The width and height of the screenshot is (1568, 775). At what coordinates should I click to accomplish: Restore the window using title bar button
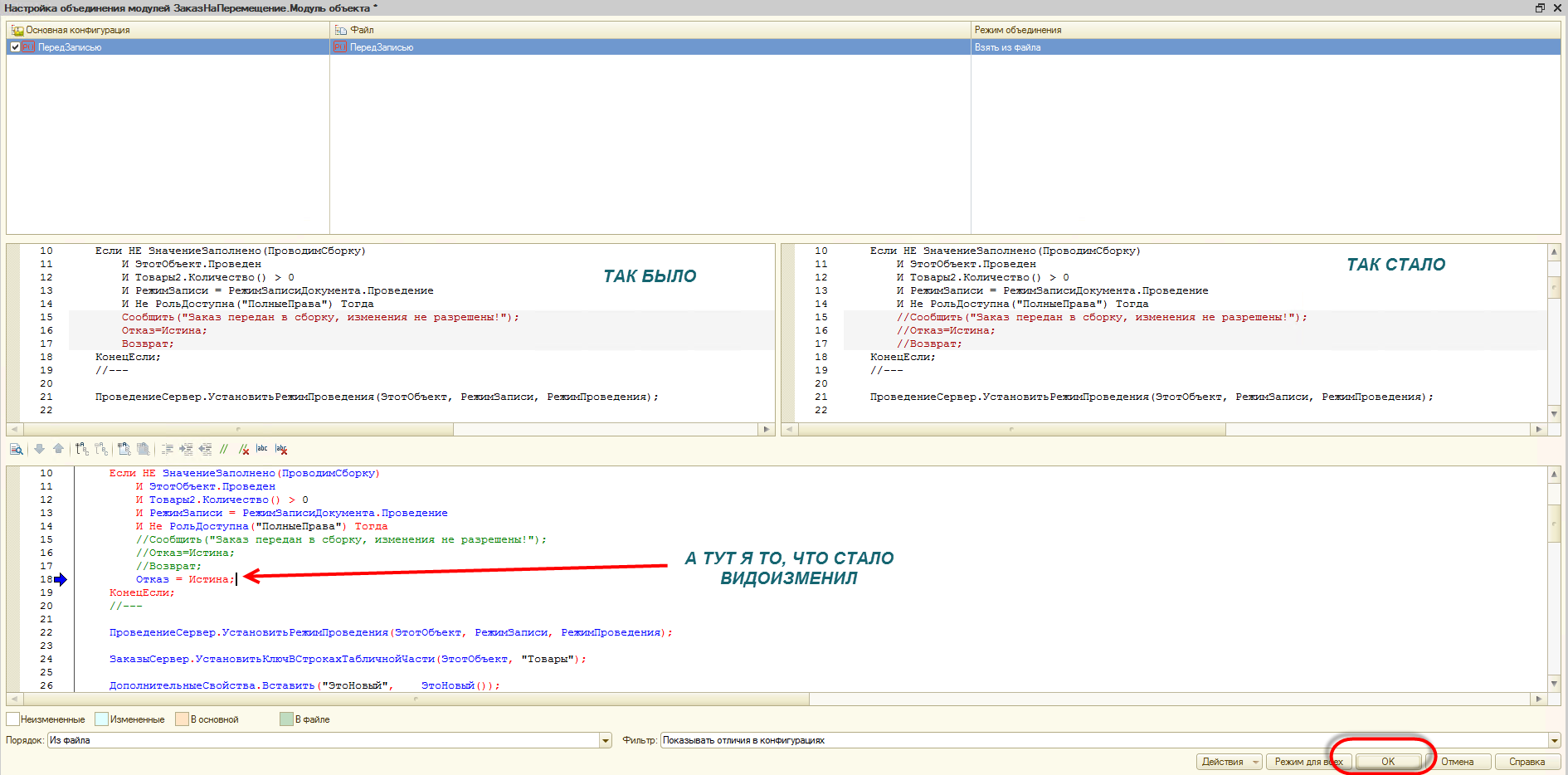(x=1540, y=7)
